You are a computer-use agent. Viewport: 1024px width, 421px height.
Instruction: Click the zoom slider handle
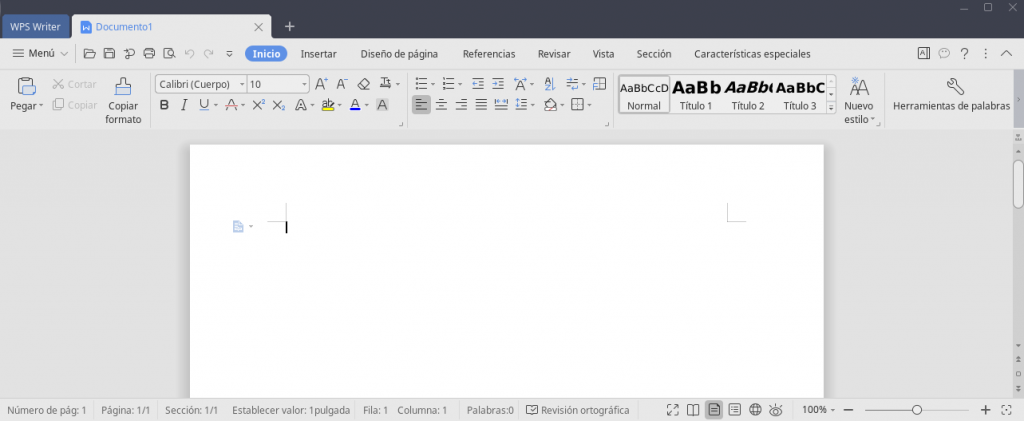click(x=917, y=410)
